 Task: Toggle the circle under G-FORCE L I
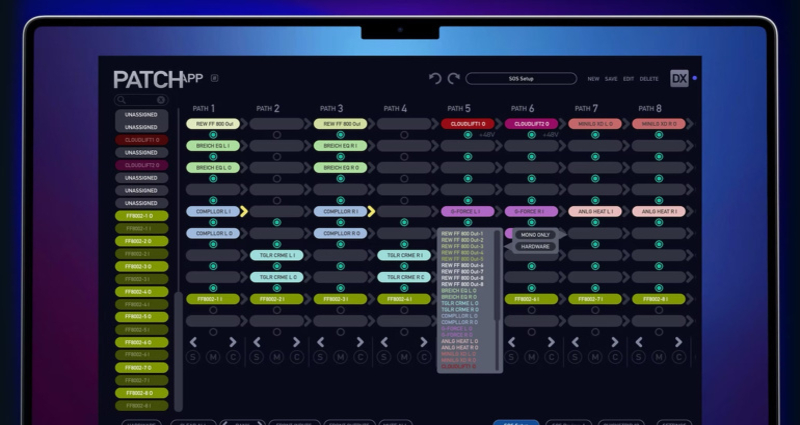point(468,222)
